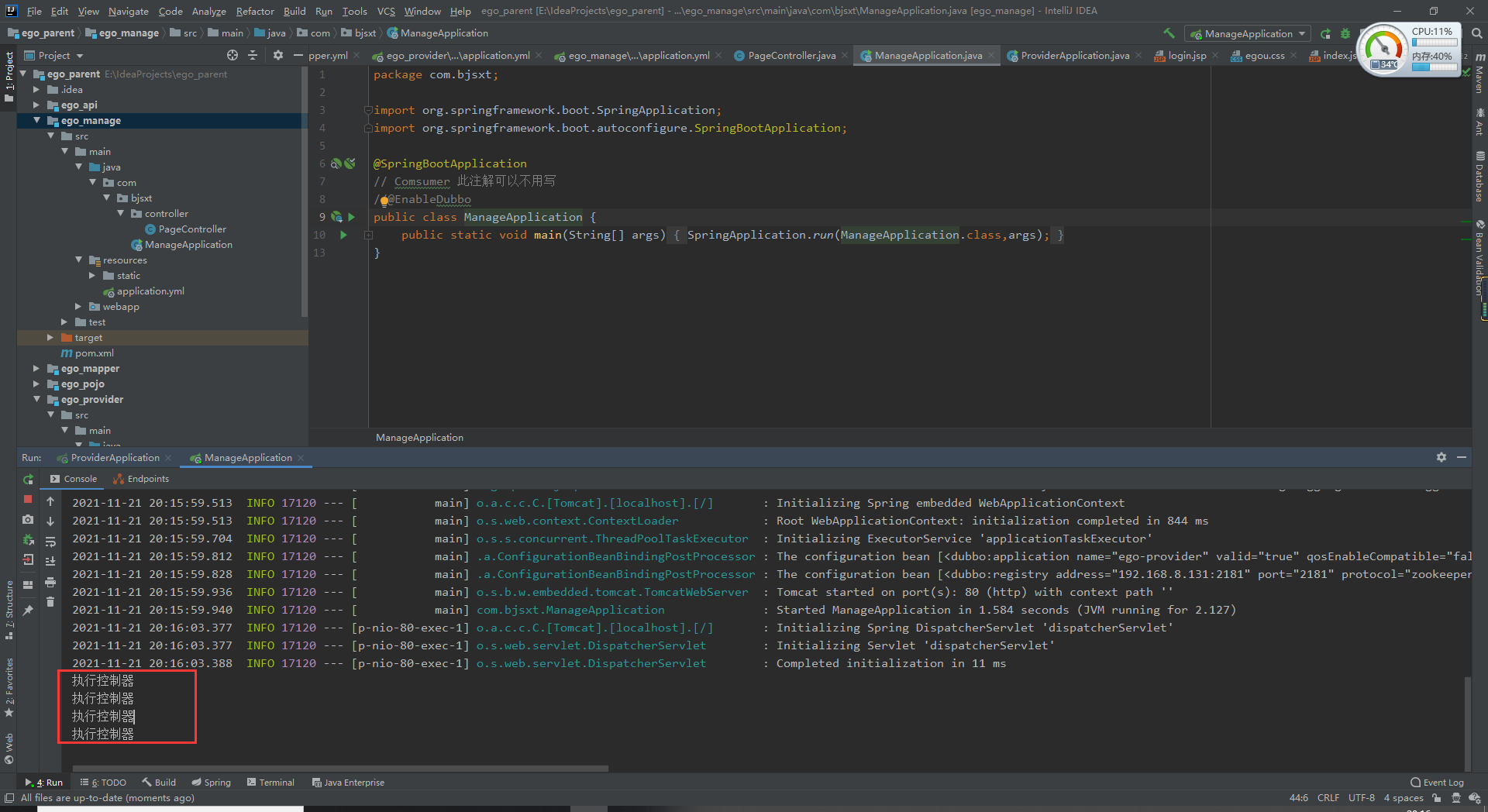1488x812 pixels.
Task: Open the TODO tool window
Action: click(x=103, y=783)
